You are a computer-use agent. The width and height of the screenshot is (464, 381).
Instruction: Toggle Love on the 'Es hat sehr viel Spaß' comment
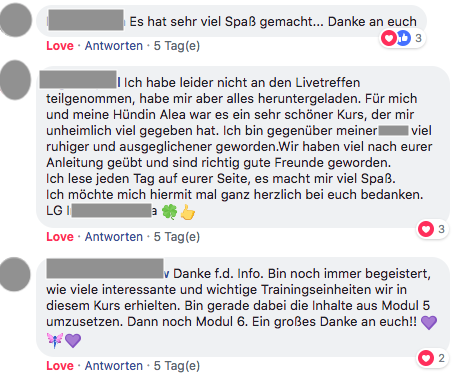pyautogui.click(x=60, y=46)
